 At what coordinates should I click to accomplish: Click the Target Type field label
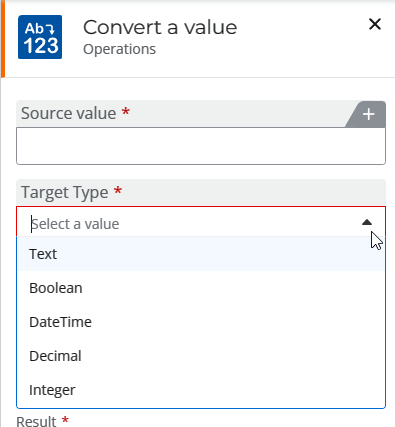pyautogui.click(x=65, y=193)
